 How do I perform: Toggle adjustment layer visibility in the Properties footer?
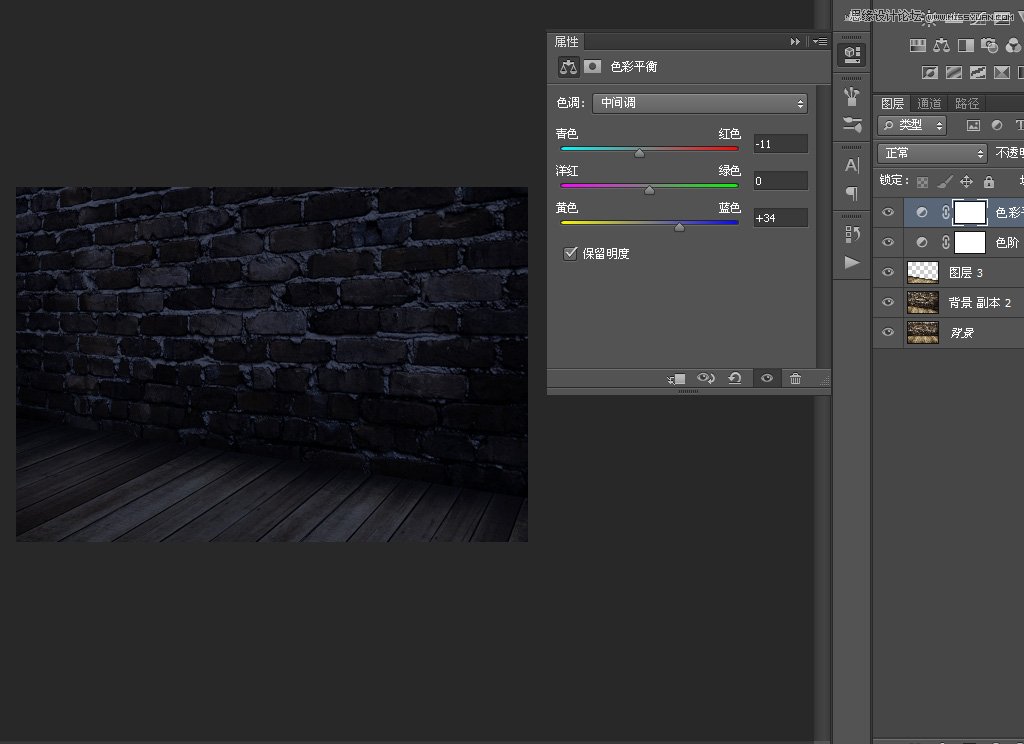tap(766, 379)
